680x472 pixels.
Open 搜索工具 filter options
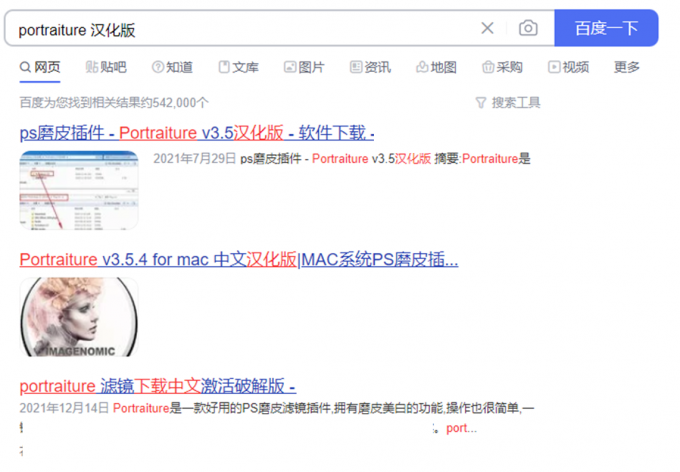[508, 103]
